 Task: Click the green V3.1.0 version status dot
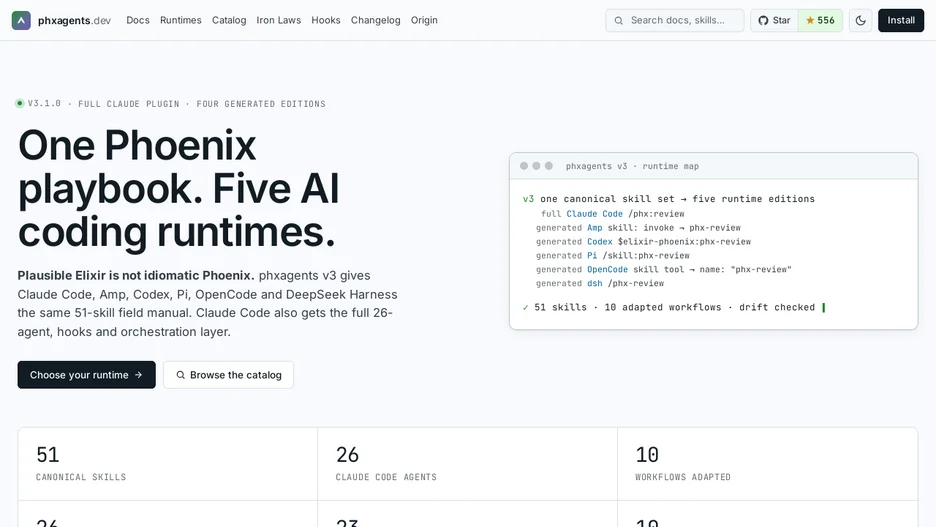[x=20, y=103]
